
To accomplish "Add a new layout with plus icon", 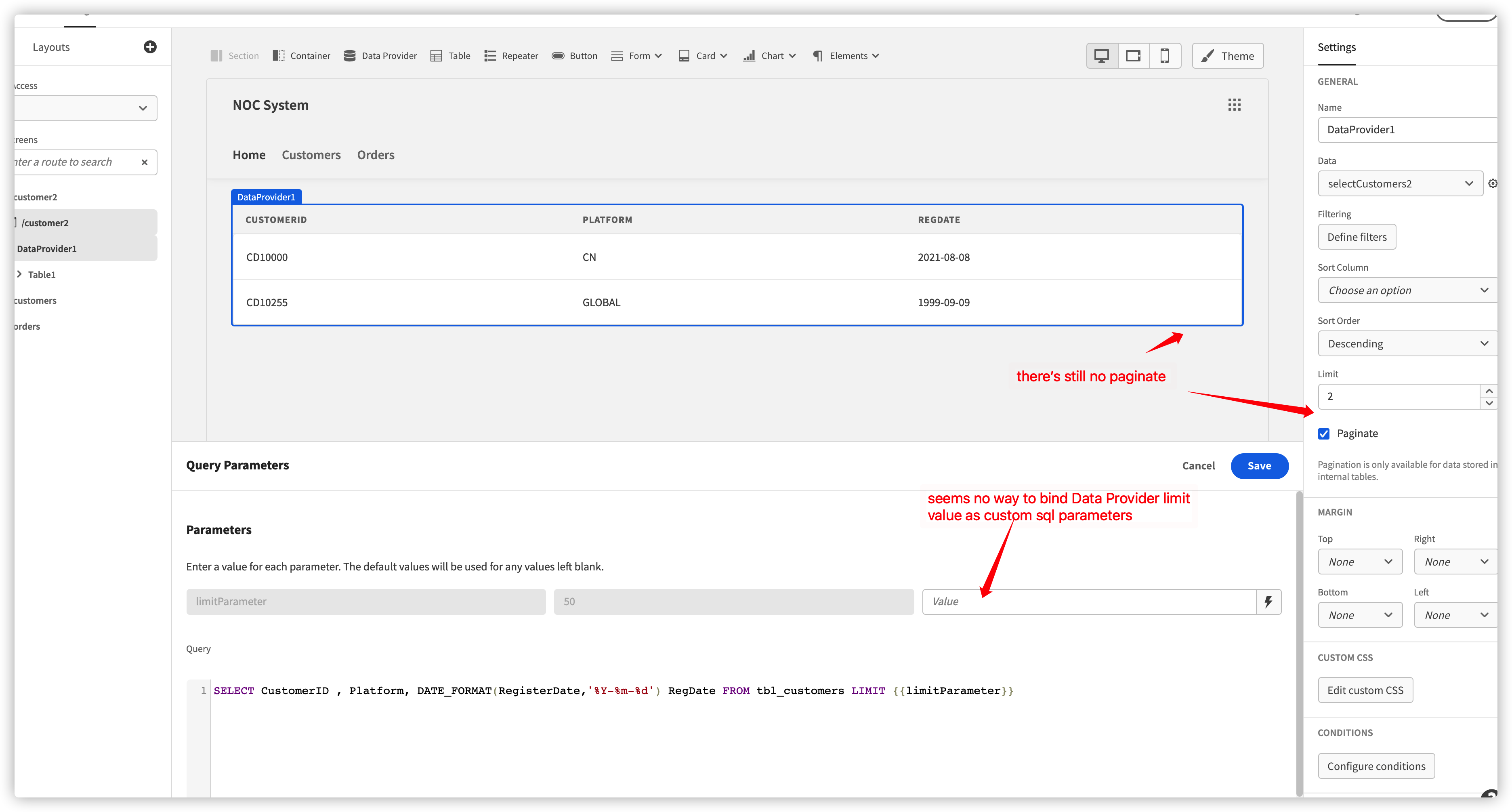I will tap(150, 46).
